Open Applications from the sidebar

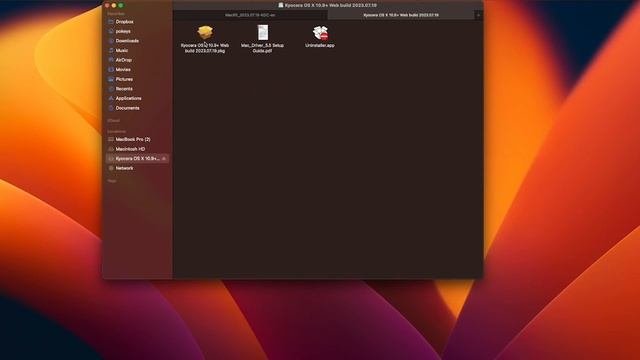point(128,98)
